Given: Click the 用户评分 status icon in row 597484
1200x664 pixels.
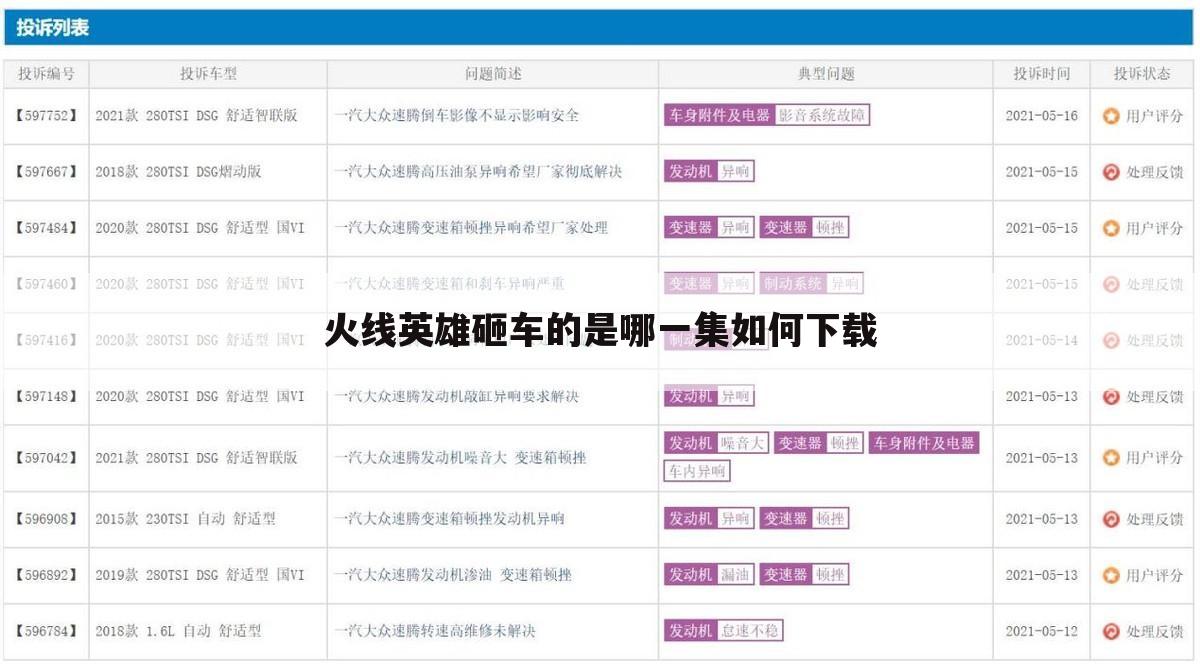Looking at the screenshot, I should tap(1111, 228).
